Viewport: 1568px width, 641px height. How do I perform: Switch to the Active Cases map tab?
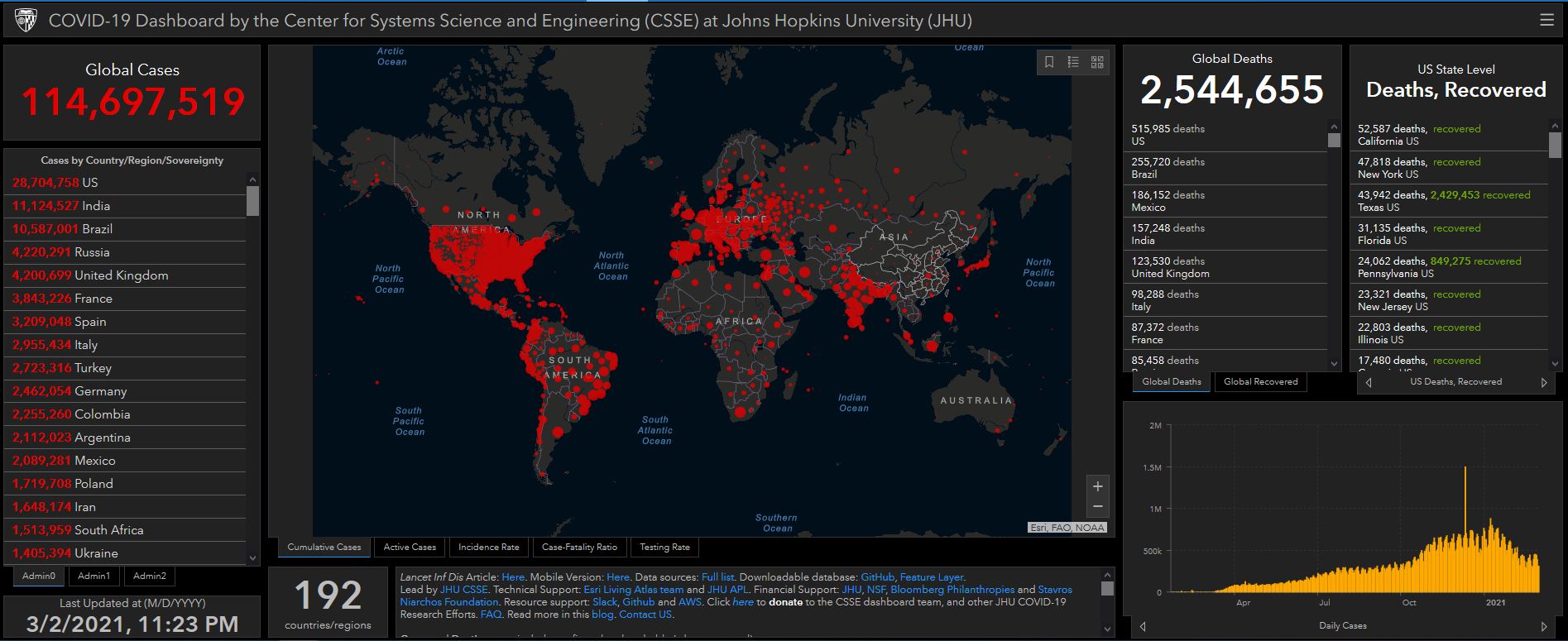pos(410,547)
